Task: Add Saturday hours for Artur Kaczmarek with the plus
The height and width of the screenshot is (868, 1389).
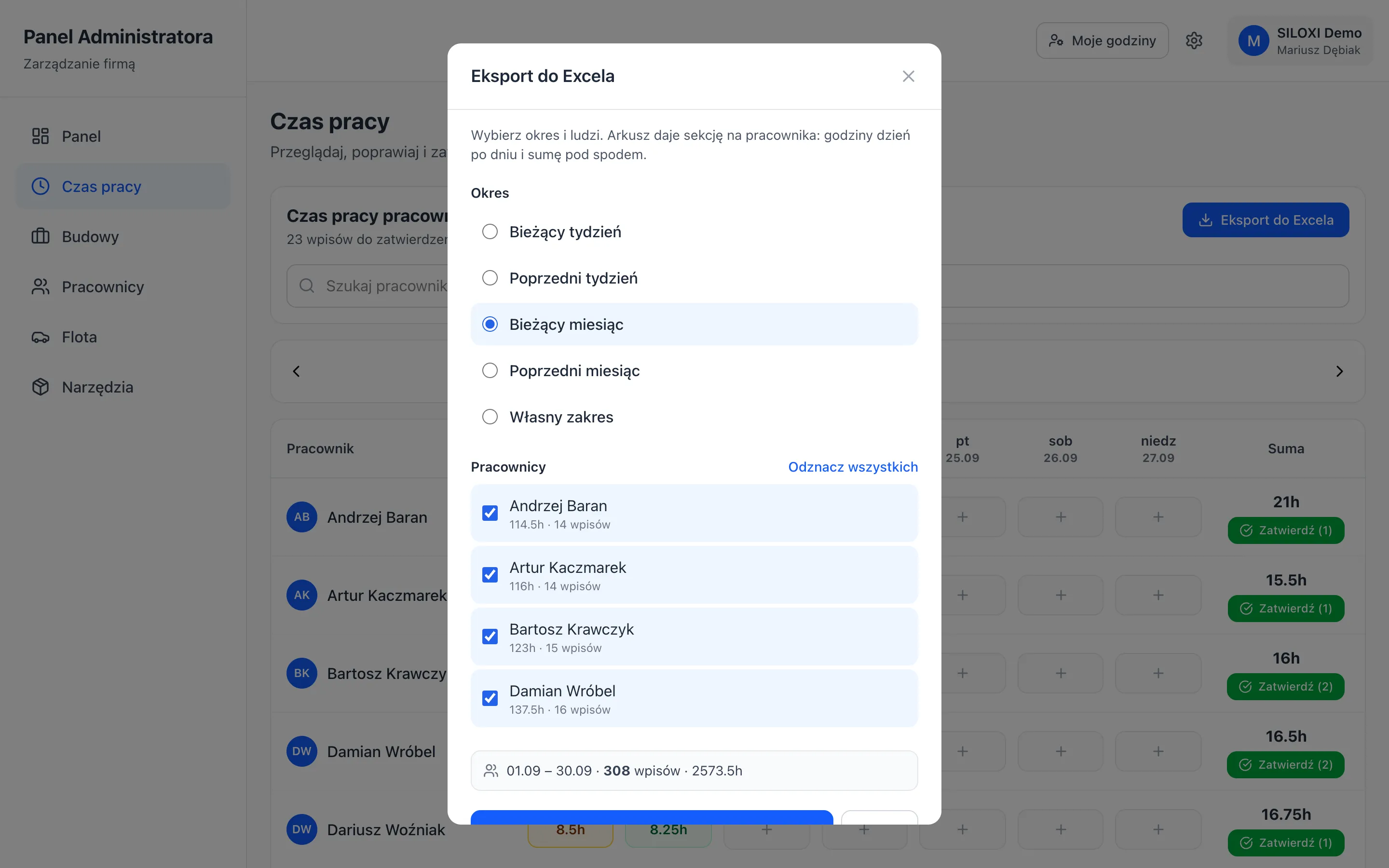Action: 1061,596
